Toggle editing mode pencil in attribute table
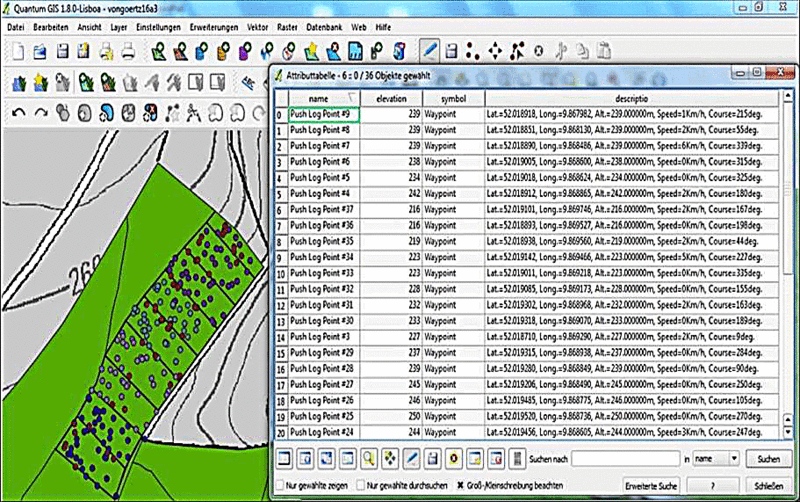The height and width of the screenshot is (502, 800). coord(411,457)
